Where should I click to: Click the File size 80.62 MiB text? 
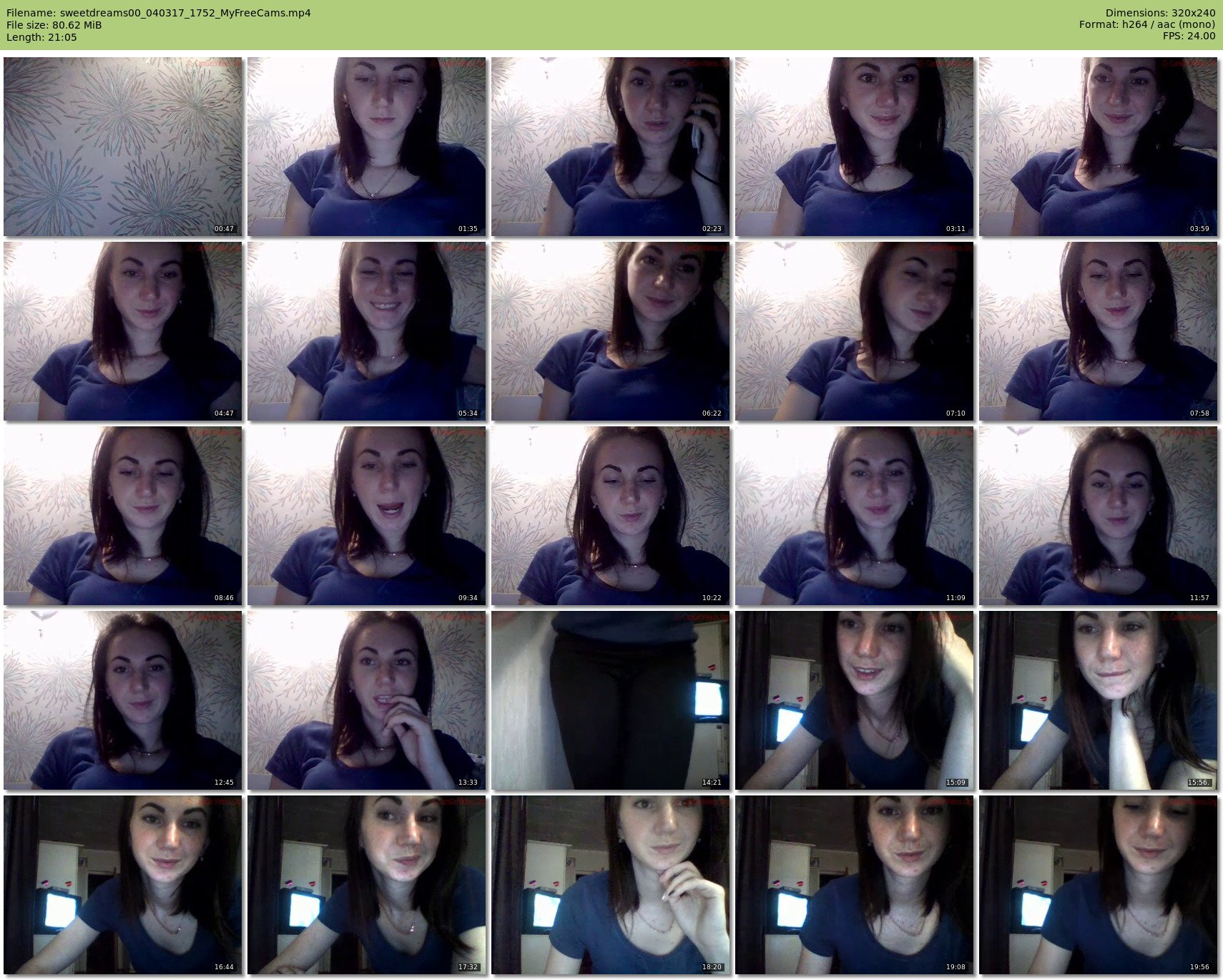[x=54, y=25]
